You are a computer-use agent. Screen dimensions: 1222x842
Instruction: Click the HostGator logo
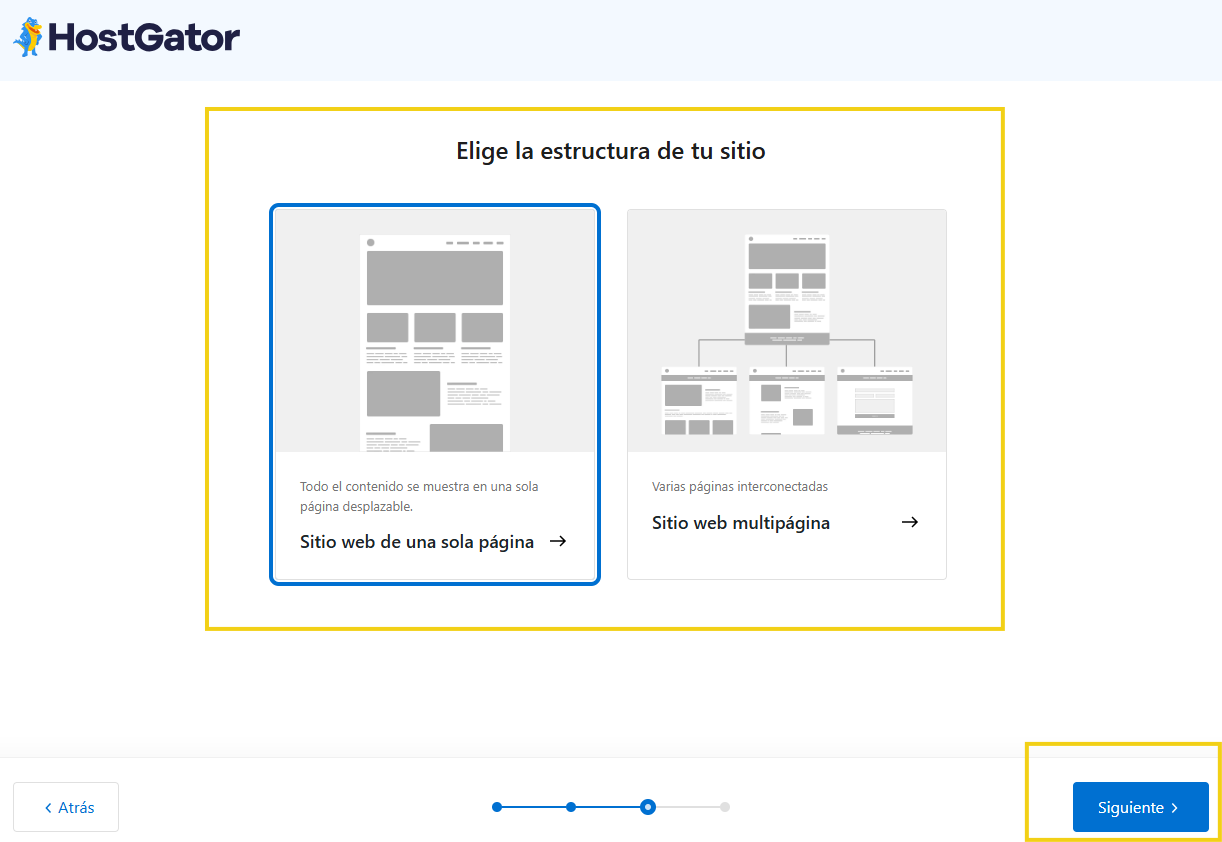126,38
